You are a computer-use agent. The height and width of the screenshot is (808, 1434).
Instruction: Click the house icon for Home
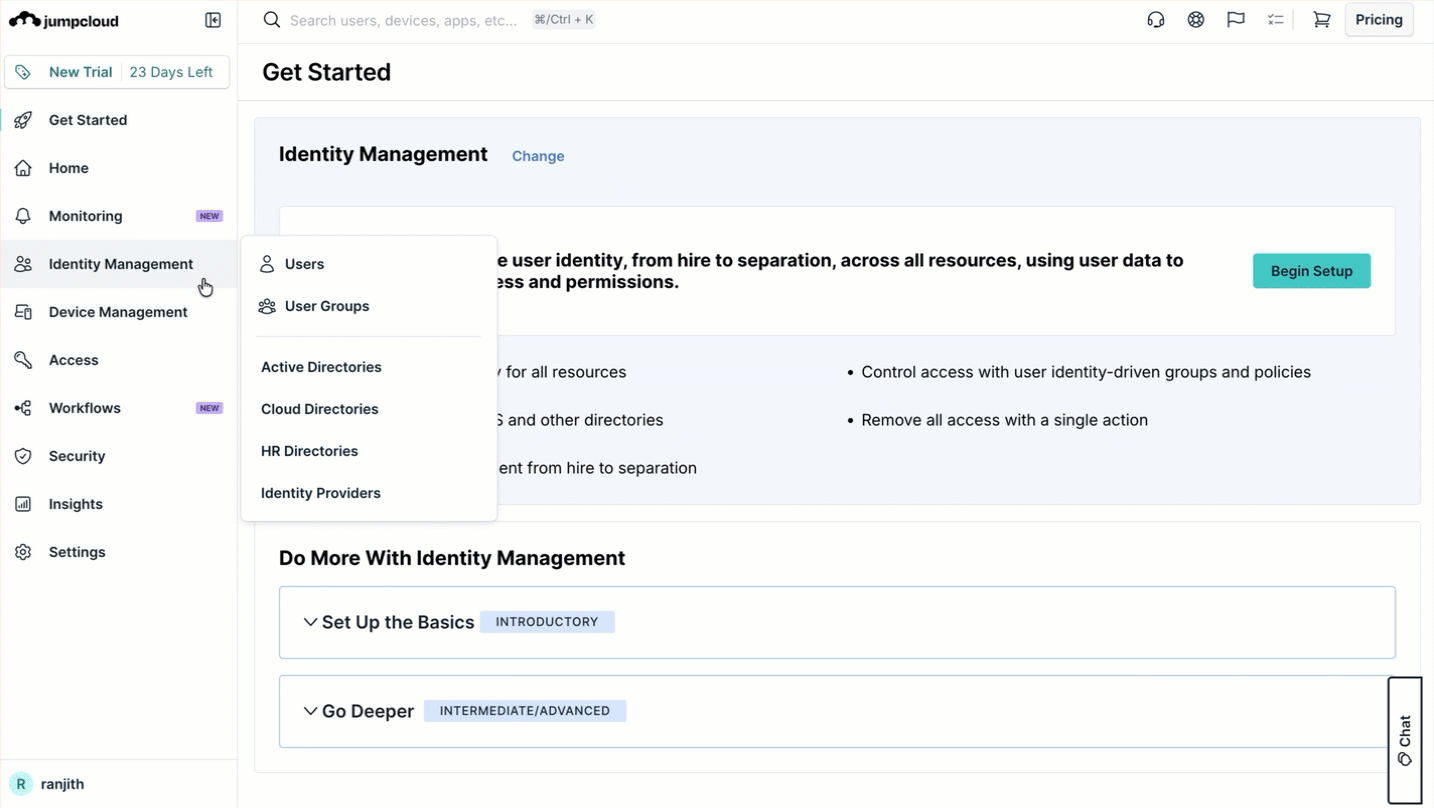coord(23,168)
